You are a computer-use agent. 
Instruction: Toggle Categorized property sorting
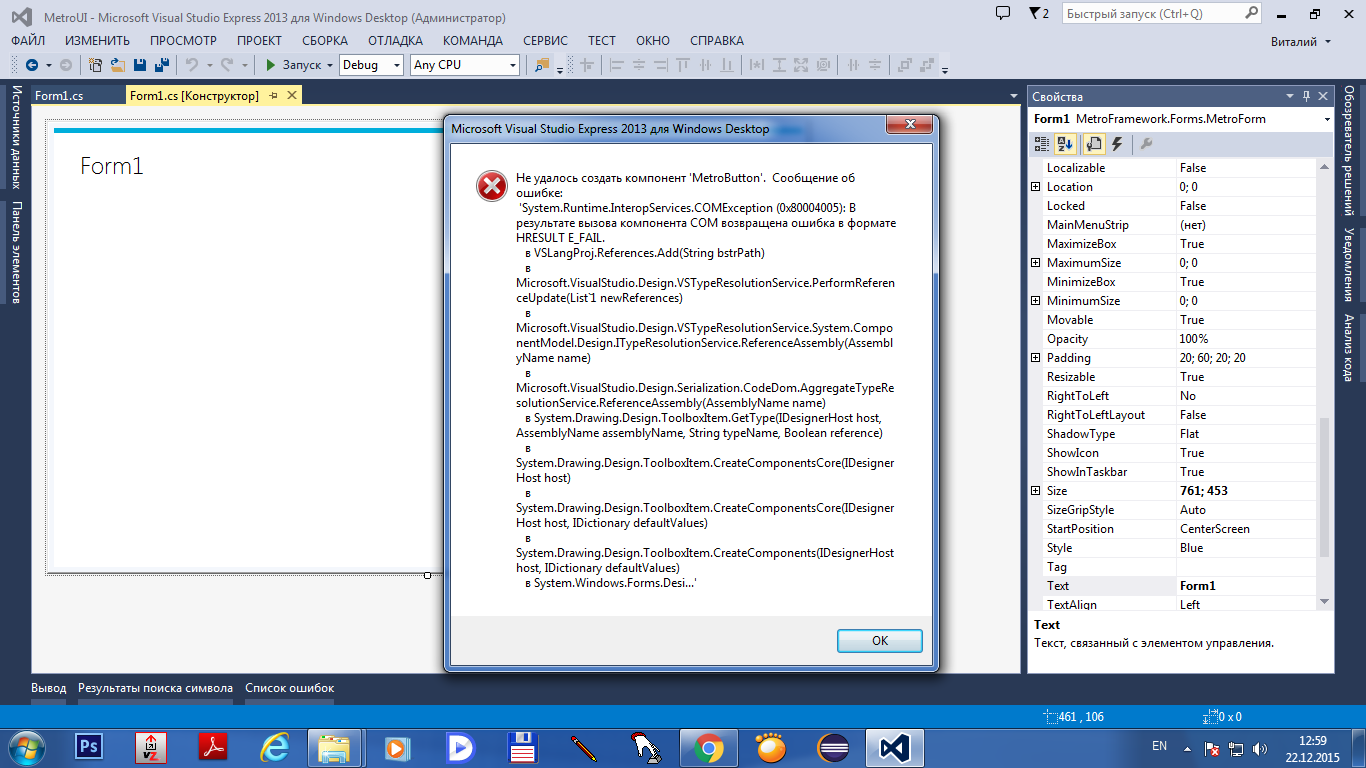(1042, 144)
